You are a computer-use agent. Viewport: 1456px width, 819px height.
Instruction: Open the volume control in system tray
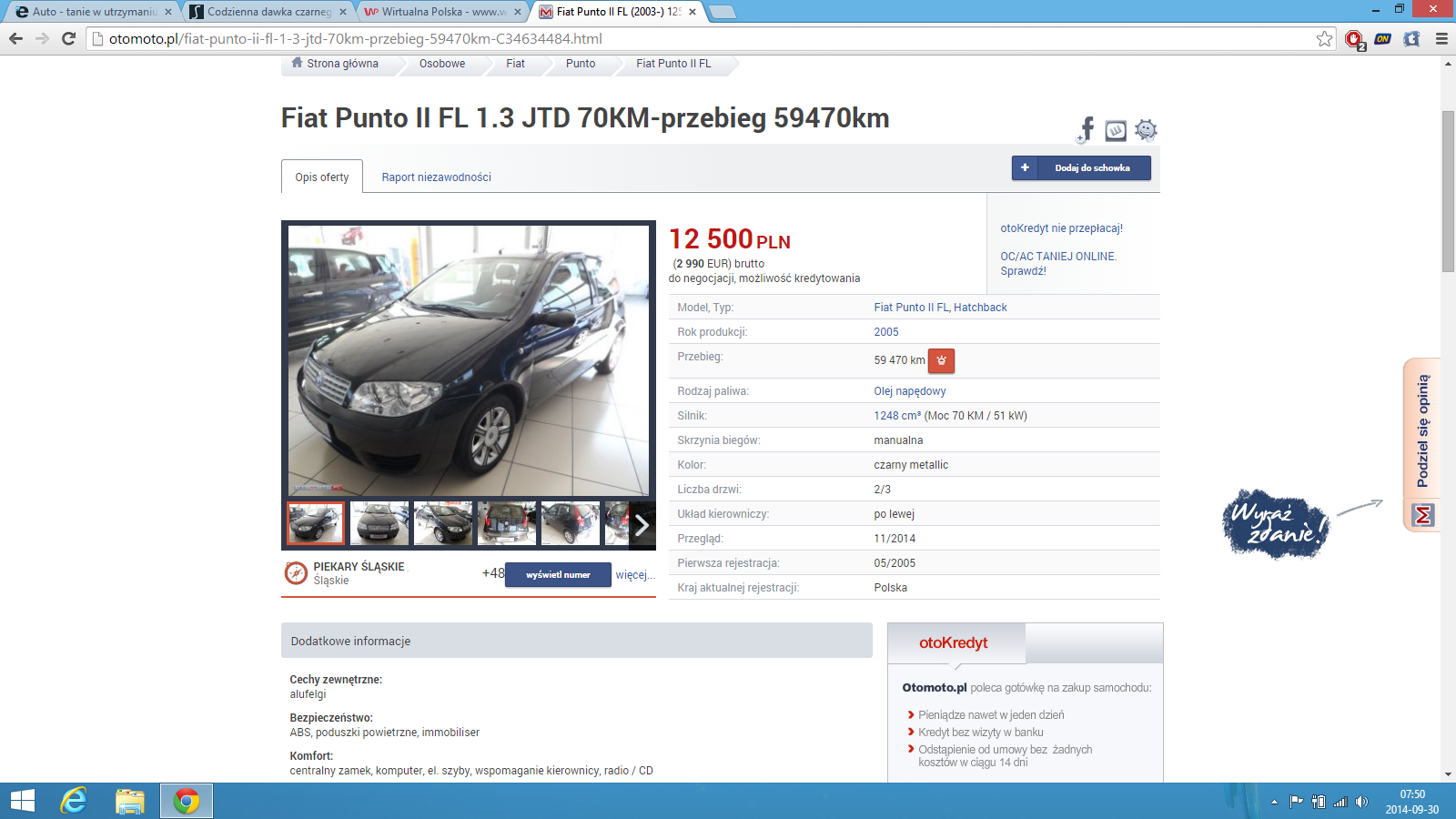pos(1361,802)
